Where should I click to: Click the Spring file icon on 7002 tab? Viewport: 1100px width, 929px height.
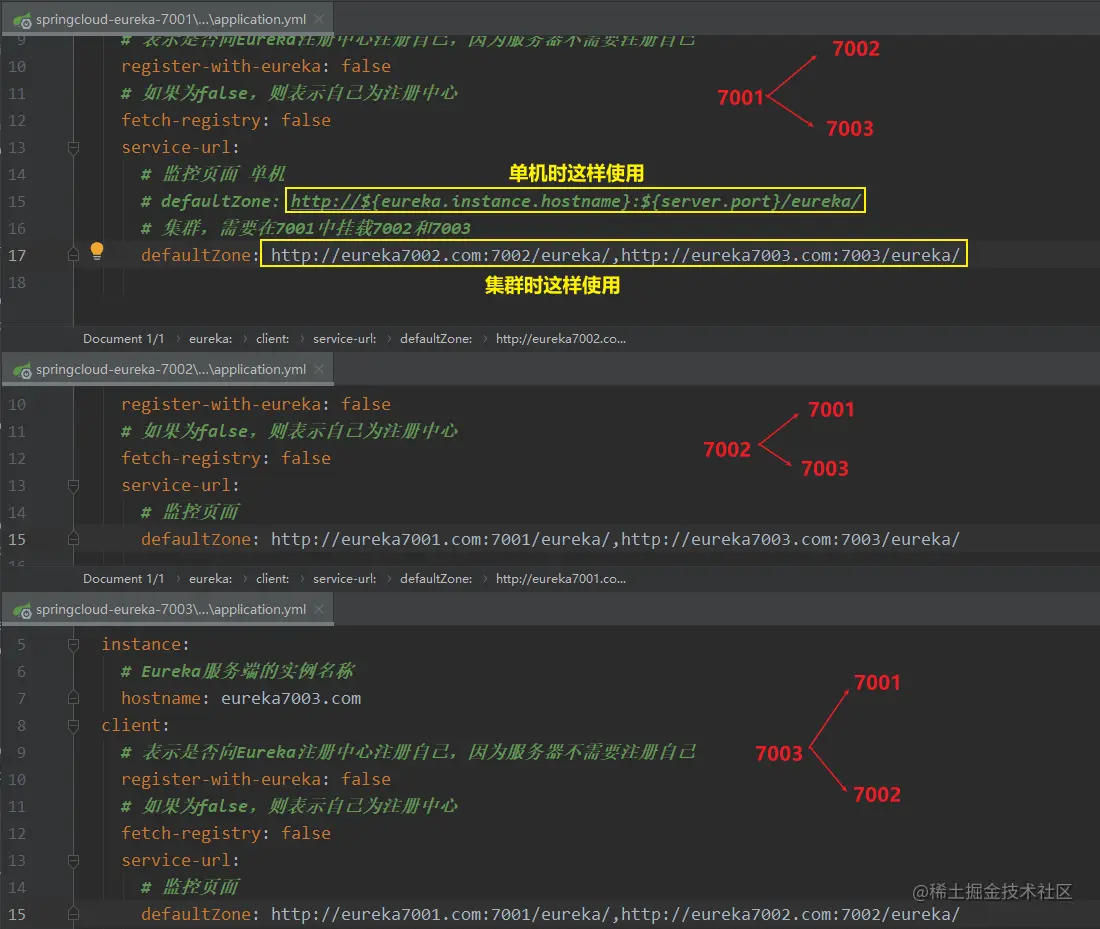click(22, 370)
